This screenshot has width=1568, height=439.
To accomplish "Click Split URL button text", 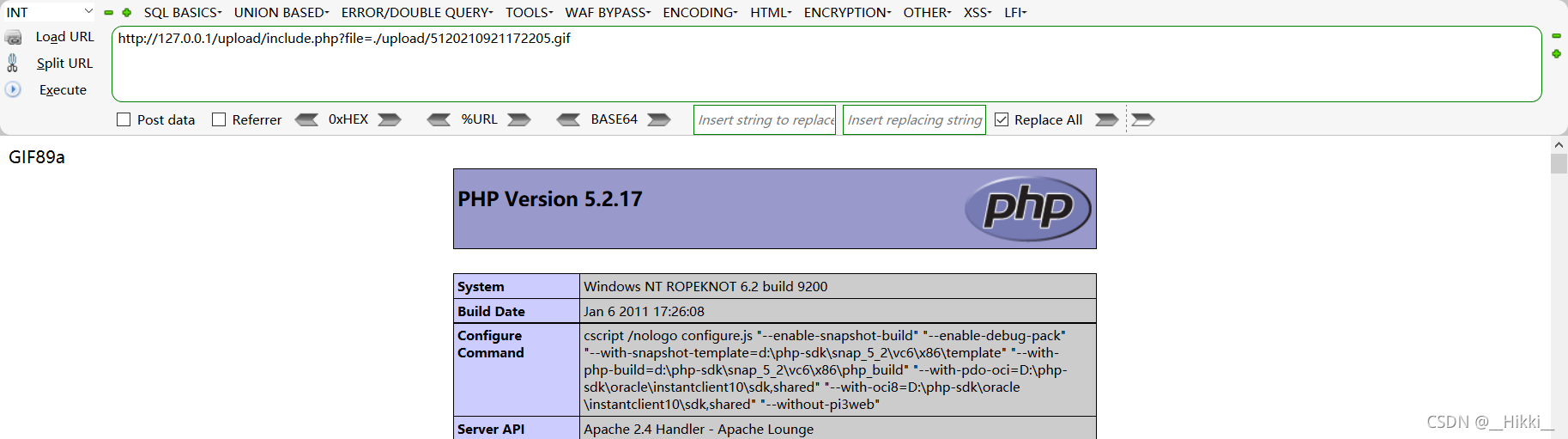I will point(64,63).
